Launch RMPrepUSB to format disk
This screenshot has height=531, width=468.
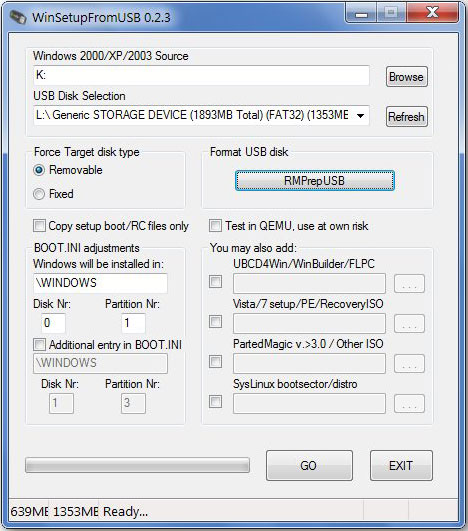coord(315,180)
